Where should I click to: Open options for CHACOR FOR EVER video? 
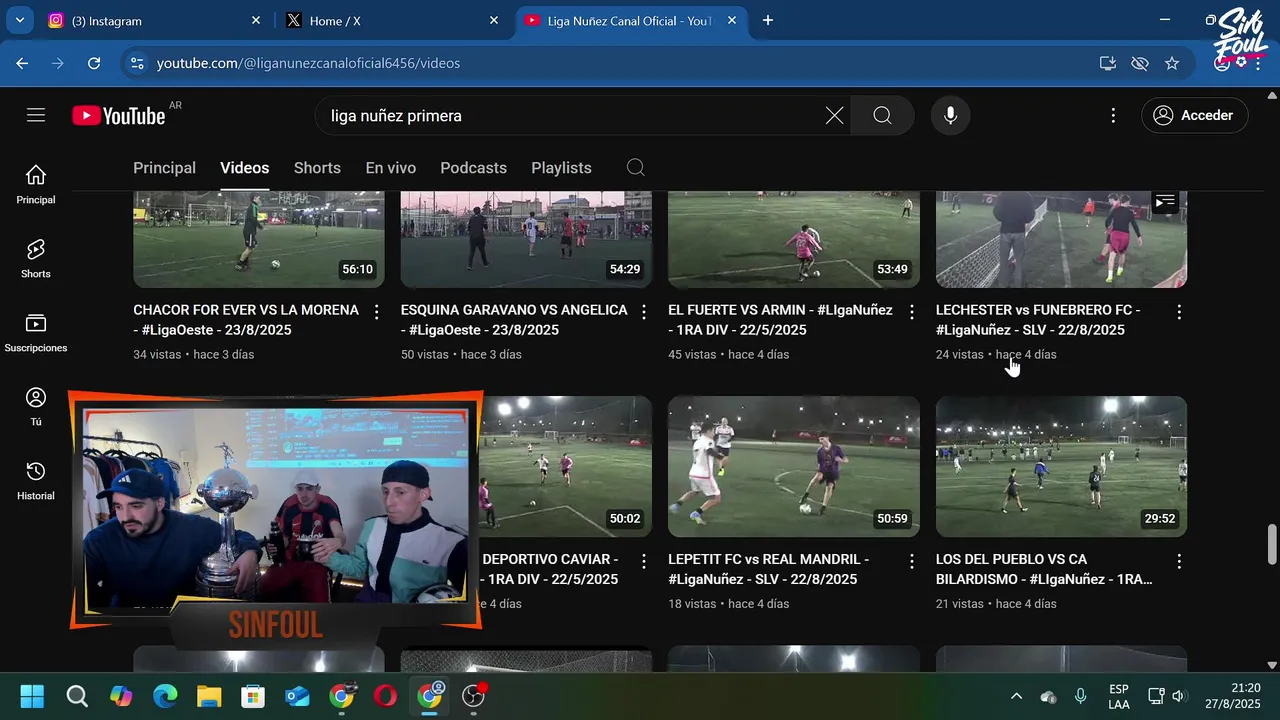point(377,312)
